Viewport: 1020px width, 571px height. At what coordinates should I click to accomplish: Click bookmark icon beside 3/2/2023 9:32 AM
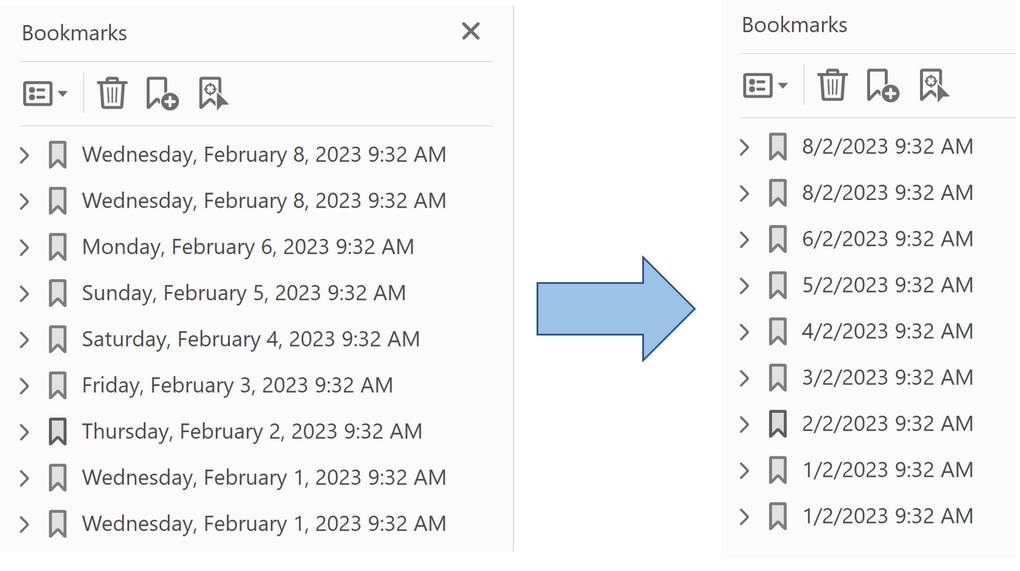[x=777, y=378]
